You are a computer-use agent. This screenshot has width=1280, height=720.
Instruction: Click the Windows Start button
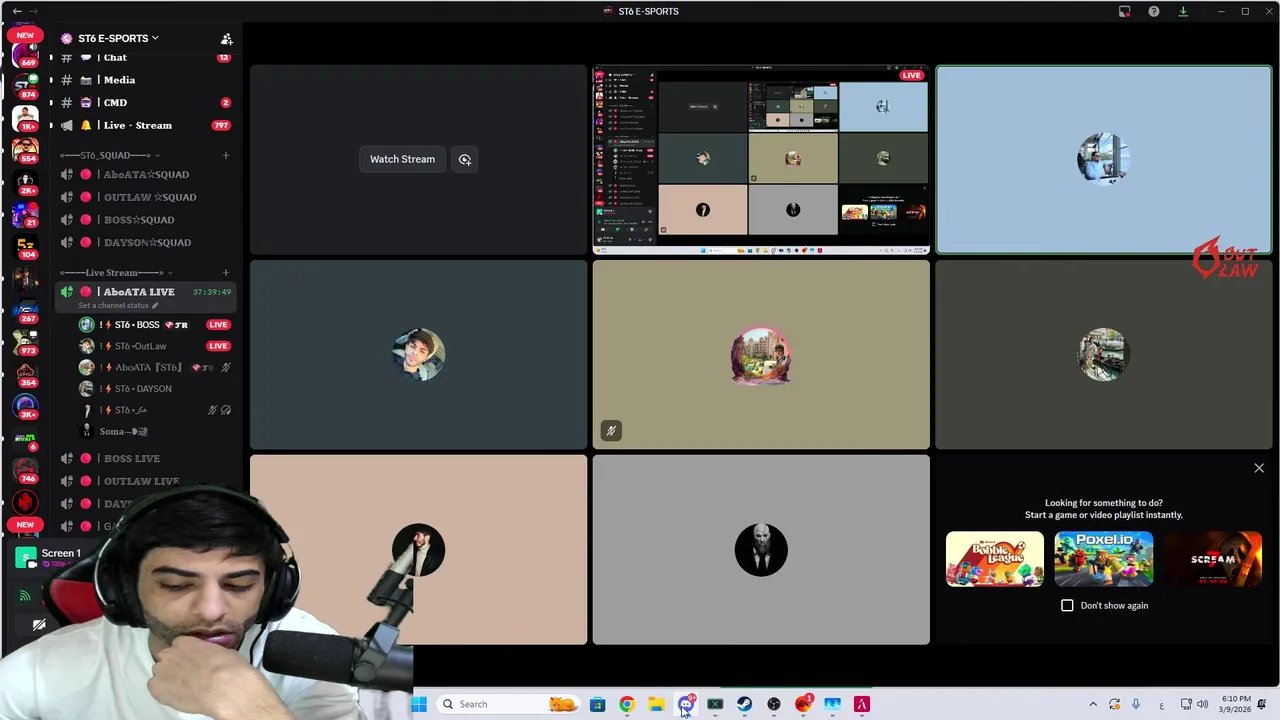click(x=419, y=704)
